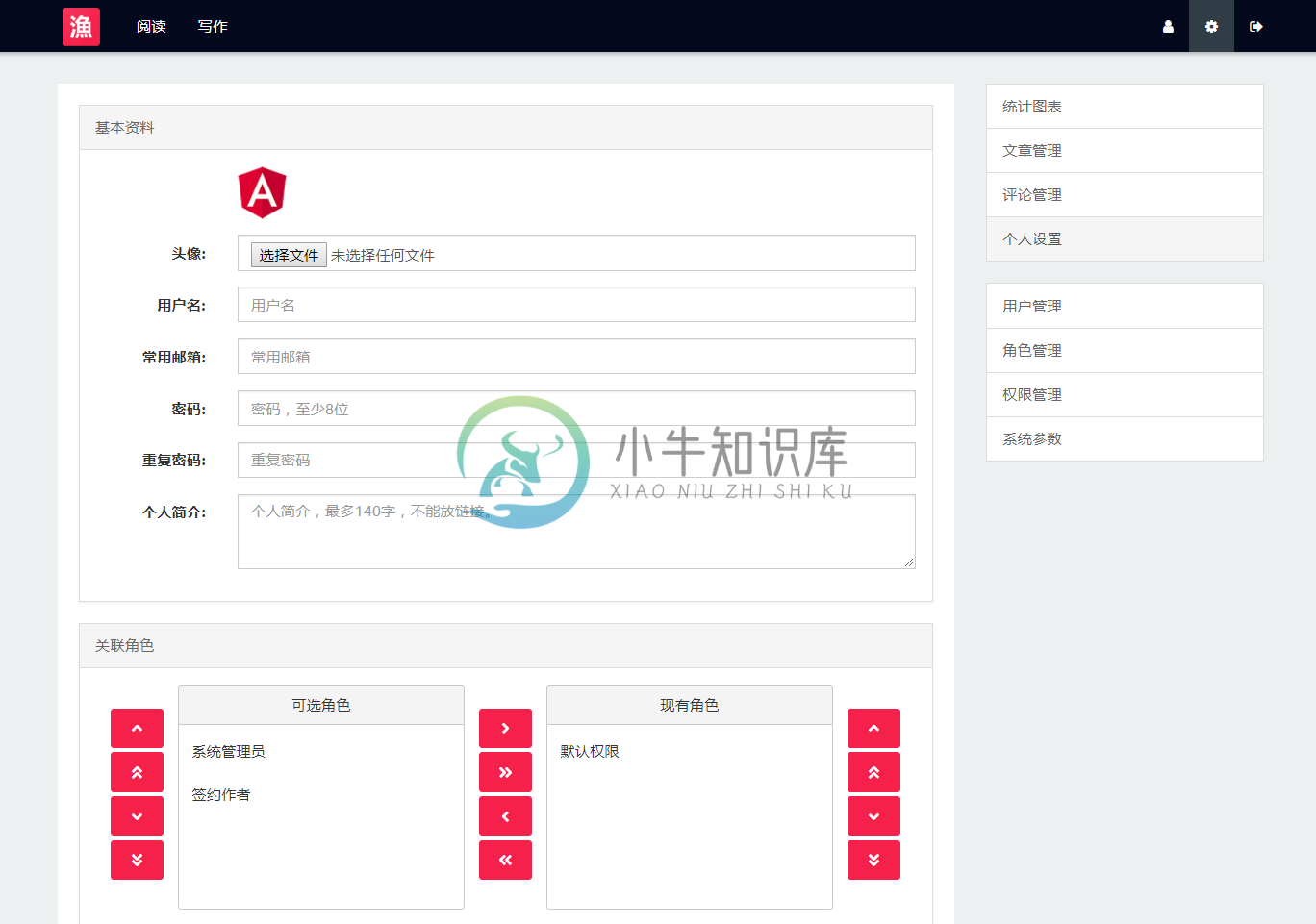Image resolution: width=1316 pixels, height=924 pixels.
Task: Move to top in the 可选角色 list
Action: [x=137, y=772]
